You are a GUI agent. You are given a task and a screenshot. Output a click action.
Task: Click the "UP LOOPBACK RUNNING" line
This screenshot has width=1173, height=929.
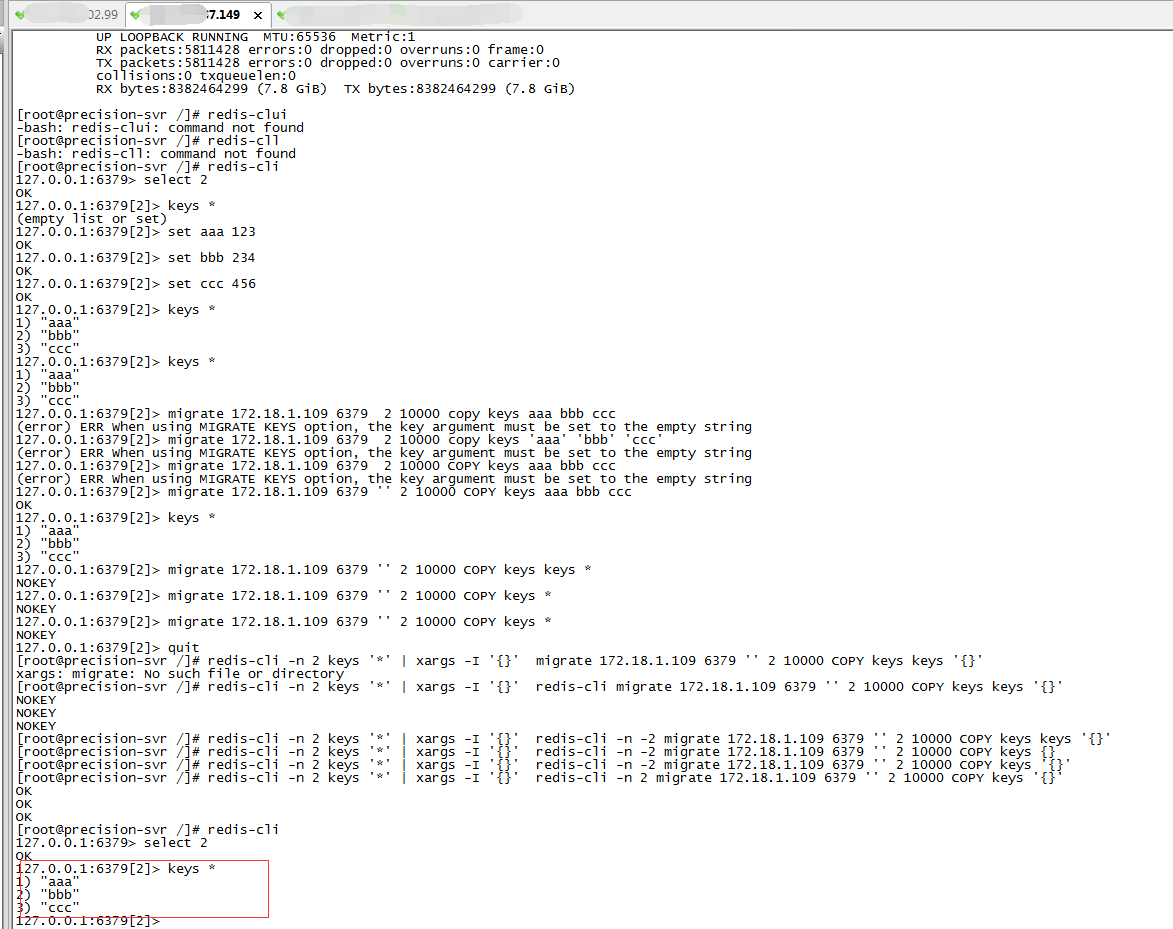click(x=172, y=37)
